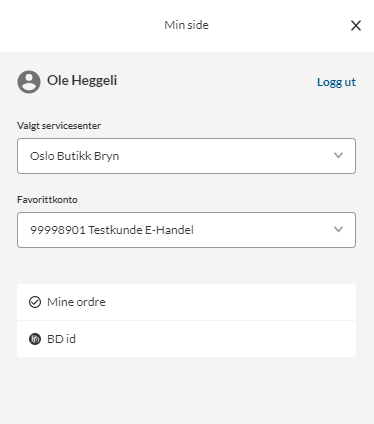Click the Mine ordre text label
This screenshot has width=374, height=424.
[76, 302]
